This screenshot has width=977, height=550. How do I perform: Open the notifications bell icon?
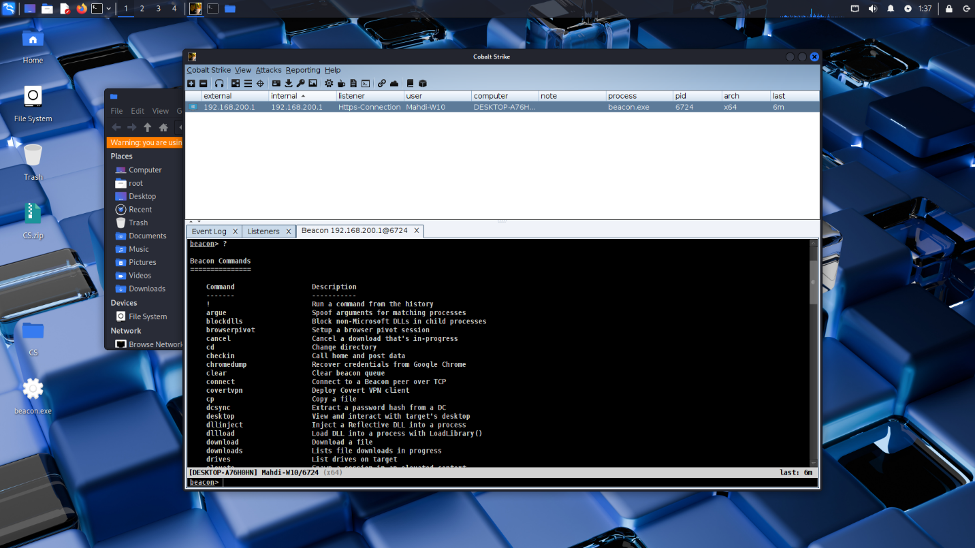click(x=890, y=9)
